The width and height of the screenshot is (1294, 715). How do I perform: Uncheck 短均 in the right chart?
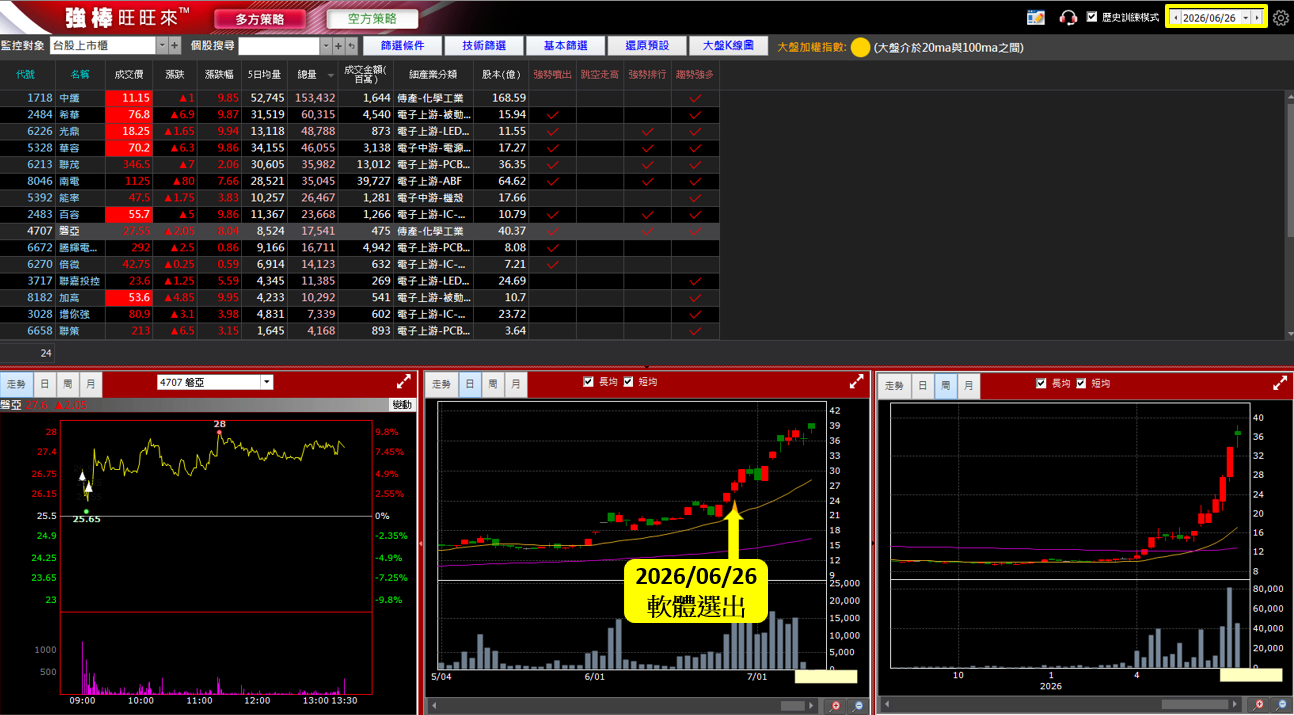pyautogui.click(x=1081, y=383)
